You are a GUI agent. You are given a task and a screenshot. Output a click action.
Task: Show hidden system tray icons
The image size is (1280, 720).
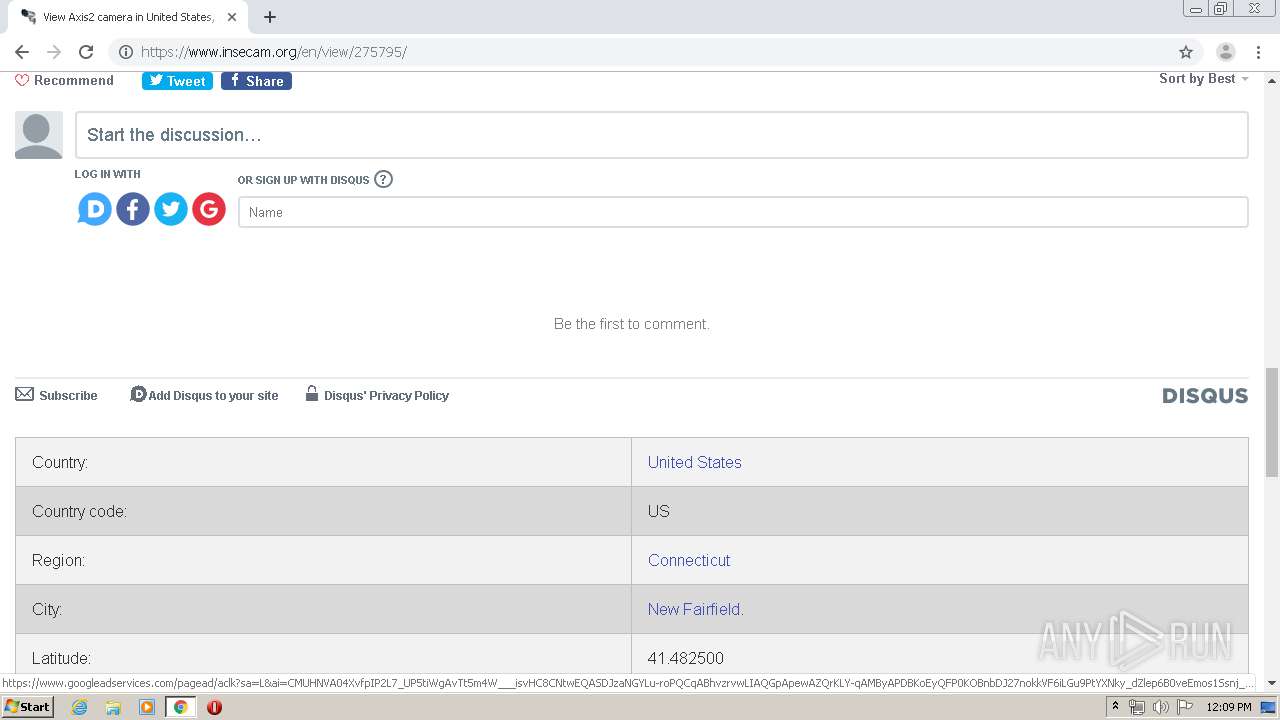pyautogui.click(x=1115, y=707)
